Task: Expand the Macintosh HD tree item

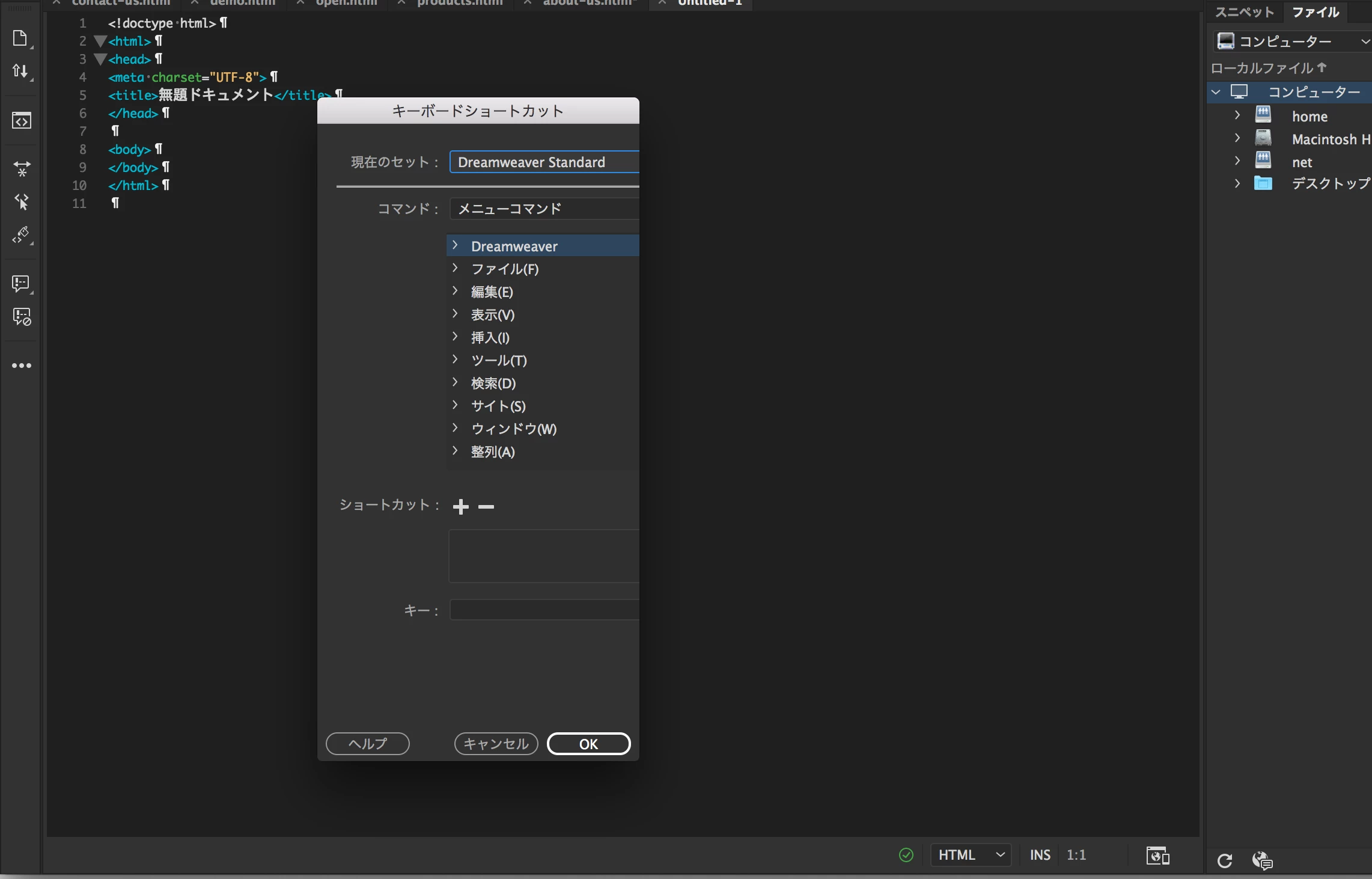Action: [x=1237, y=138]
